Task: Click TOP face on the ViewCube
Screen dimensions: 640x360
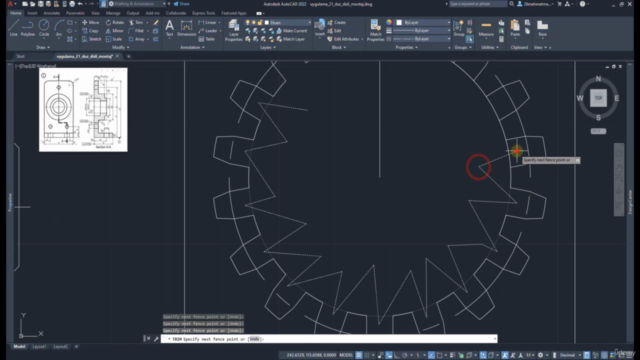Action: coord(598,98)
